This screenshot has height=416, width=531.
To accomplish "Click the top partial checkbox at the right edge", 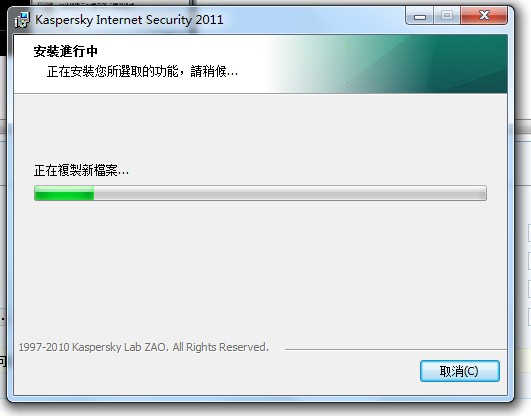I will (x=529, y=233).
